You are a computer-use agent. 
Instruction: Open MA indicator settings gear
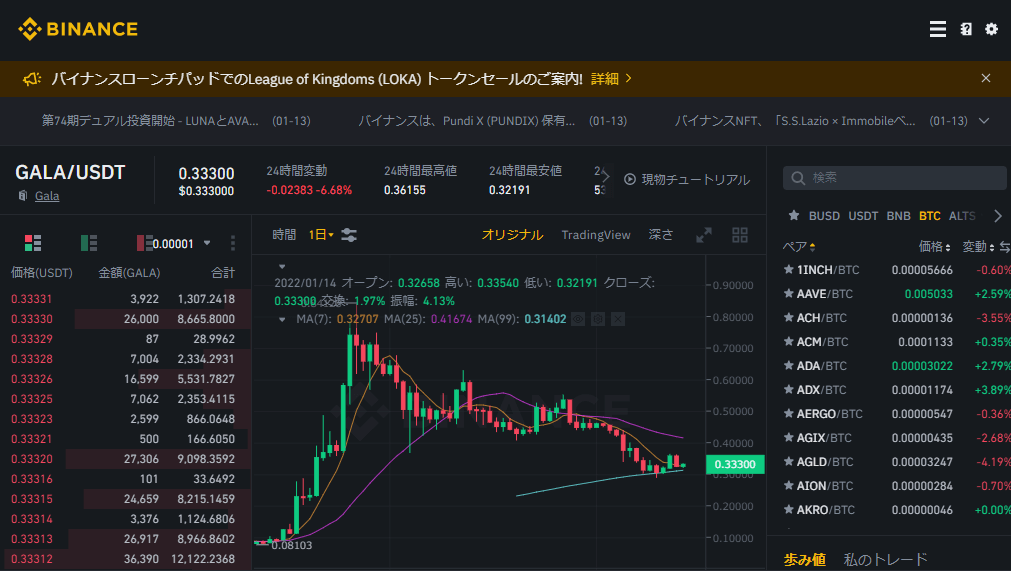coord(598,319)
